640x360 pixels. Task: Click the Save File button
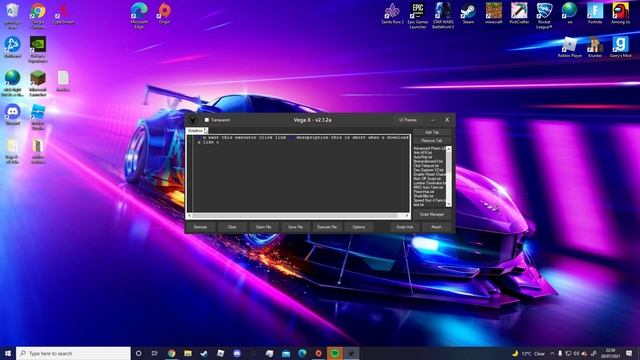296,227
